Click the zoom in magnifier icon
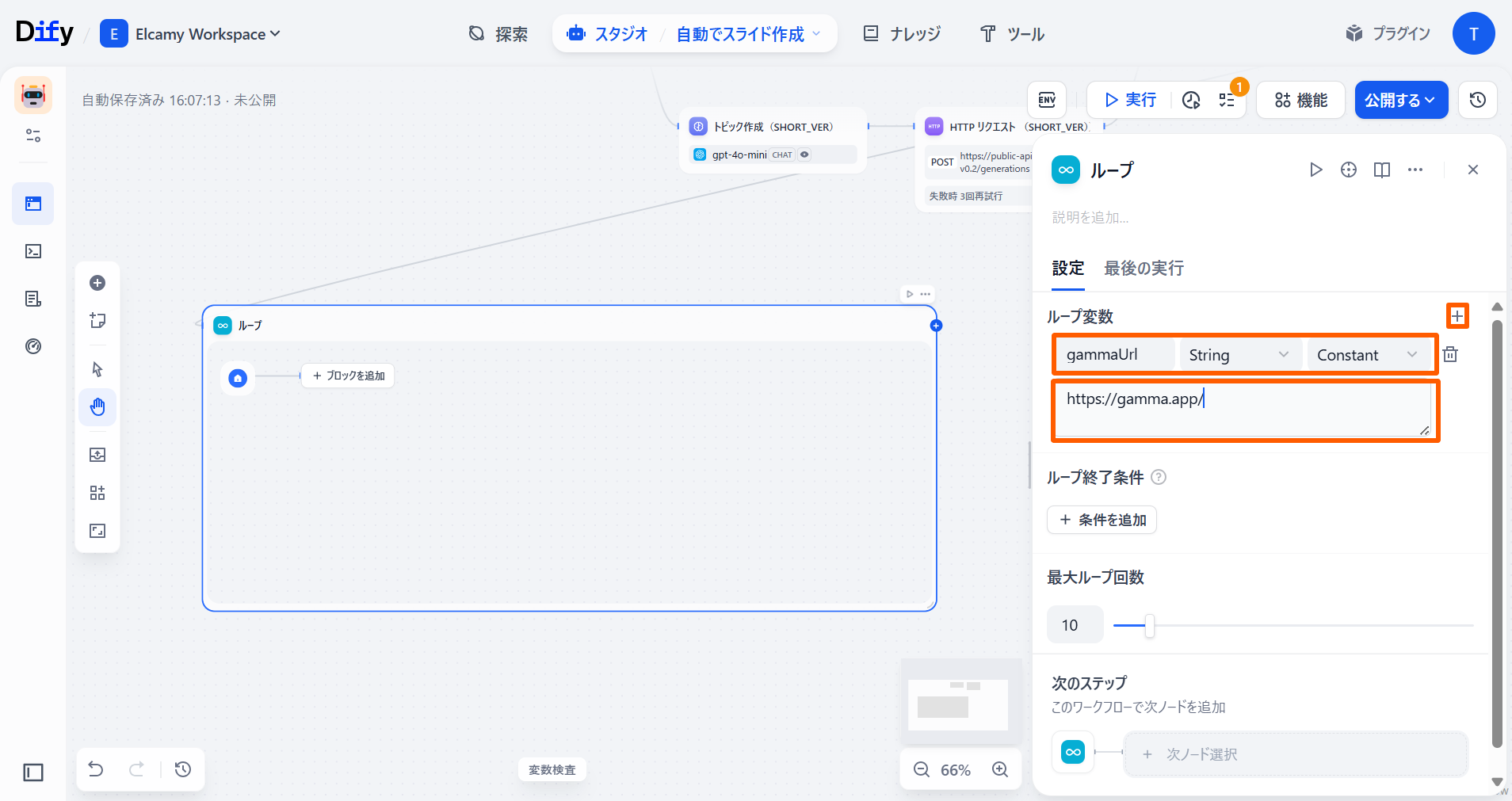This screenshot has width=1512, height=801. pyautogui.click(x=1000, y=769)
